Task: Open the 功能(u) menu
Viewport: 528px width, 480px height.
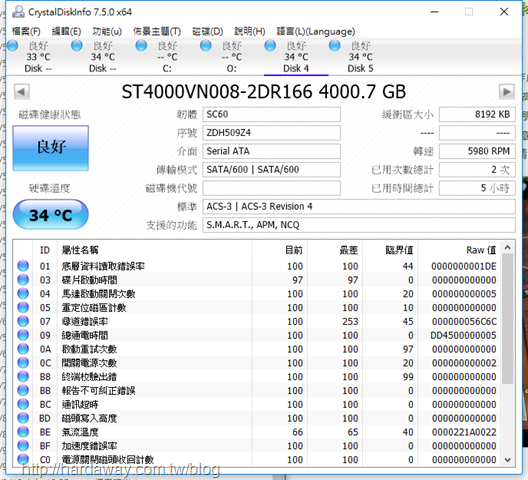Action: tap(107, 31)
